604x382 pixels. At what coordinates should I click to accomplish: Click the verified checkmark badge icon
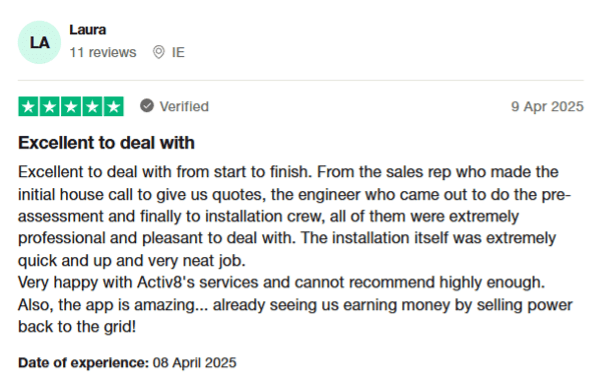coord(147,106)
